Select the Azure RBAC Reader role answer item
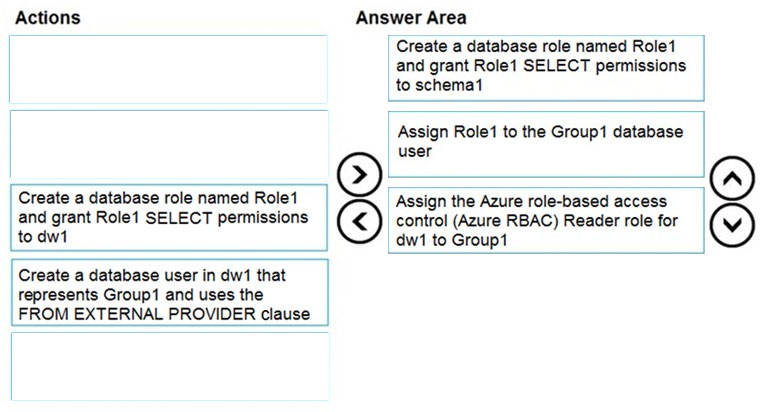Screen dimensions: 772x412 coord(546,220)
